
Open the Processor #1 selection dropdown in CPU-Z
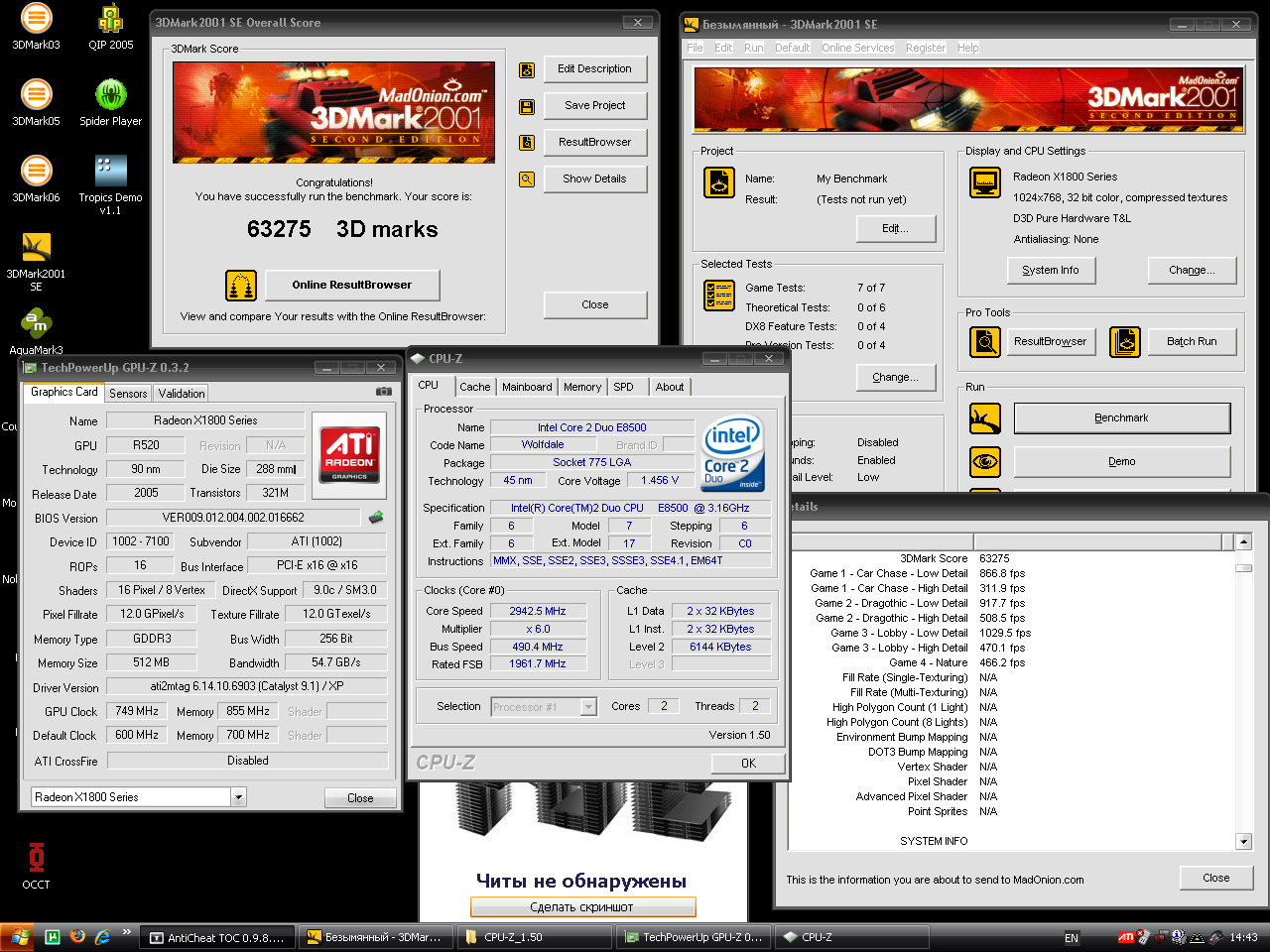588,707
